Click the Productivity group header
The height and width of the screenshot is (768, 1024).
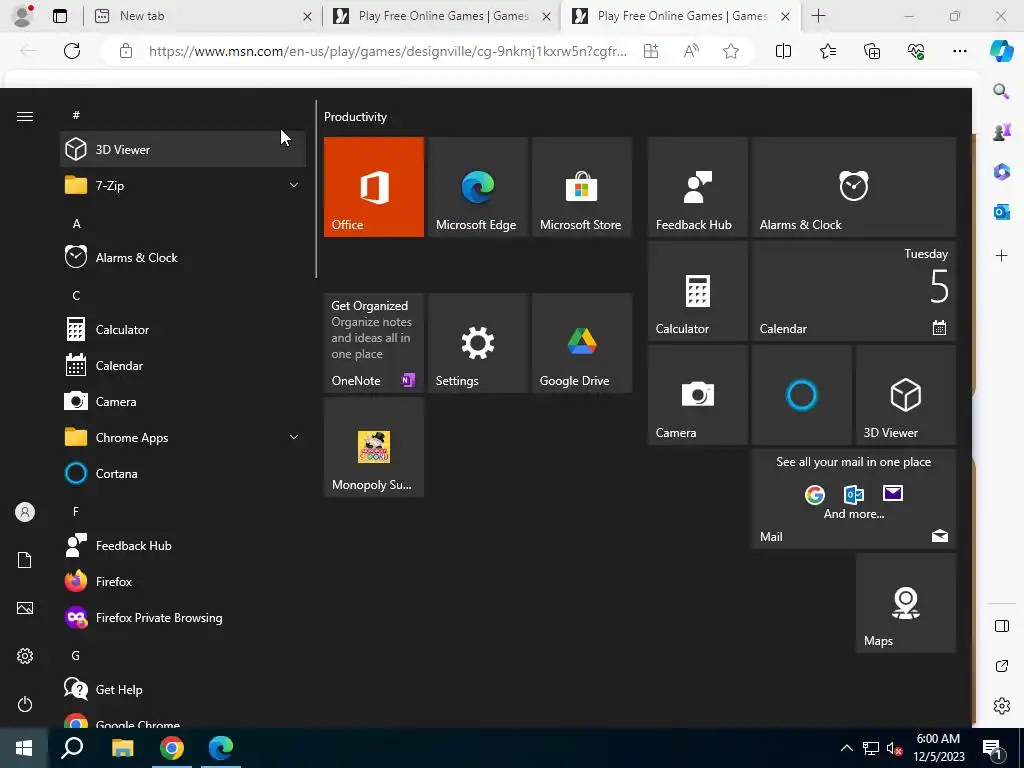[x=355, y=117]
